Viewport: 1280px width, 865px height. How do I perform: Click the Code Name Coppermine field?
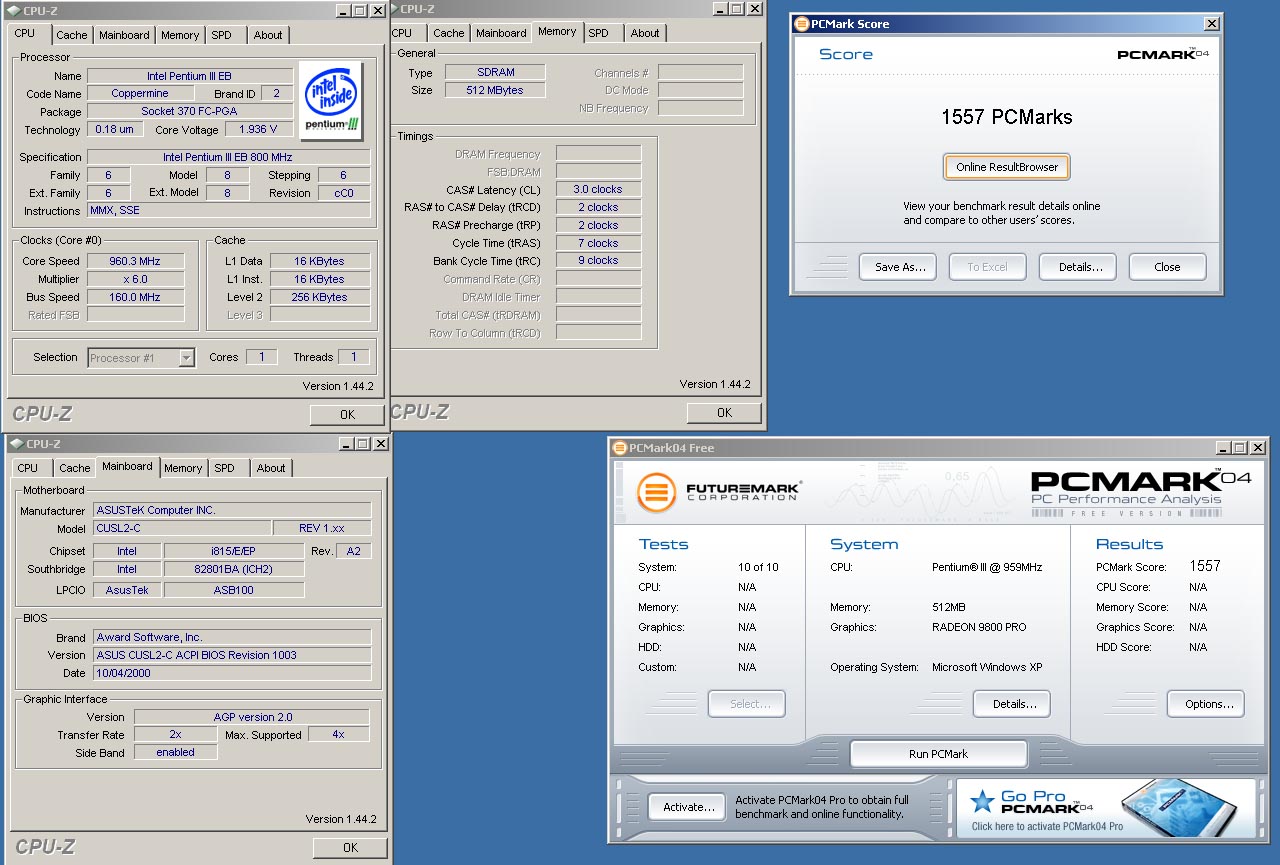click(x=140, y=93)
